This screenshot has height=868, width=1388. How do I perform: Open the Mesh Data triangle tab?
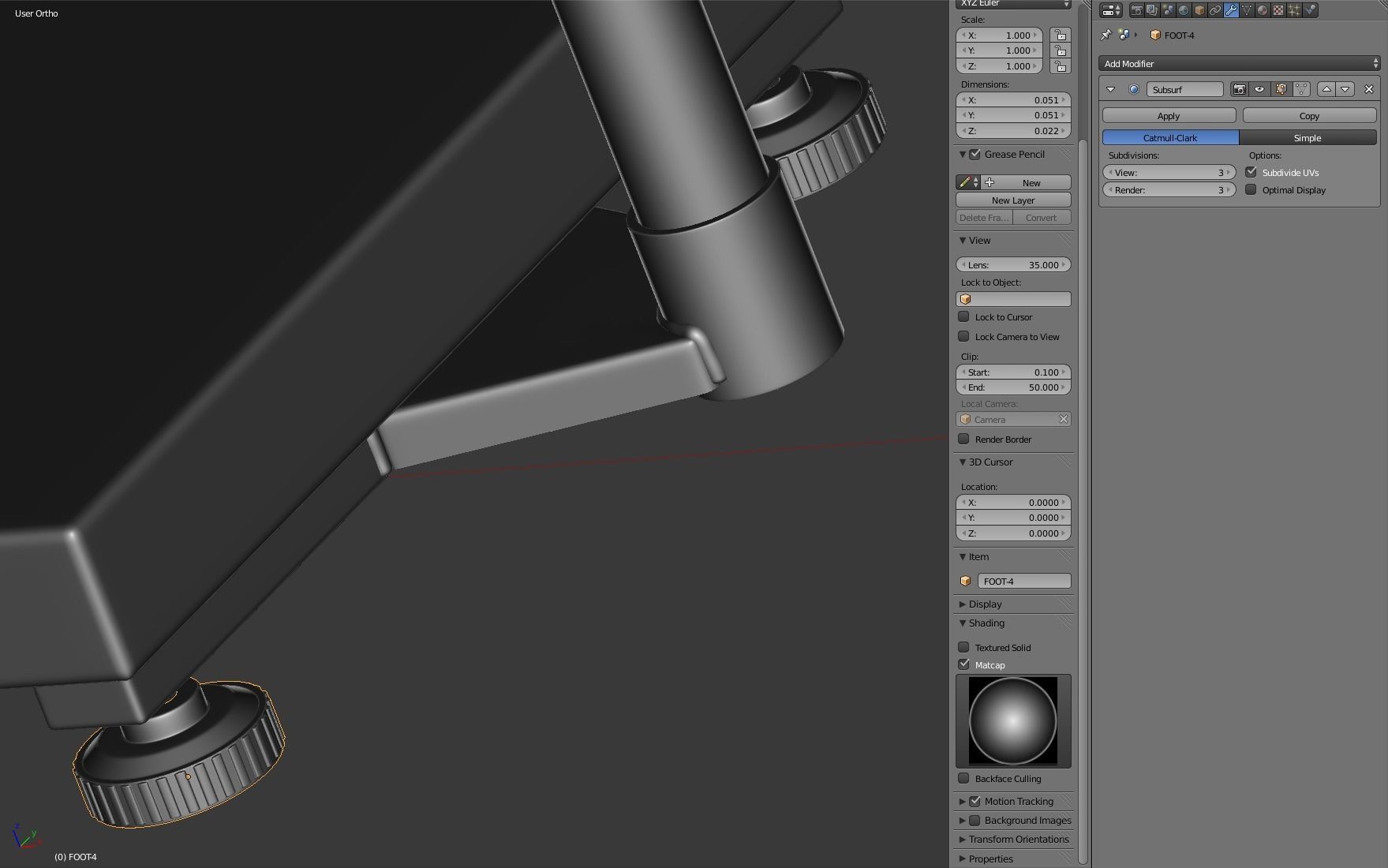[x=1247, y=10]
